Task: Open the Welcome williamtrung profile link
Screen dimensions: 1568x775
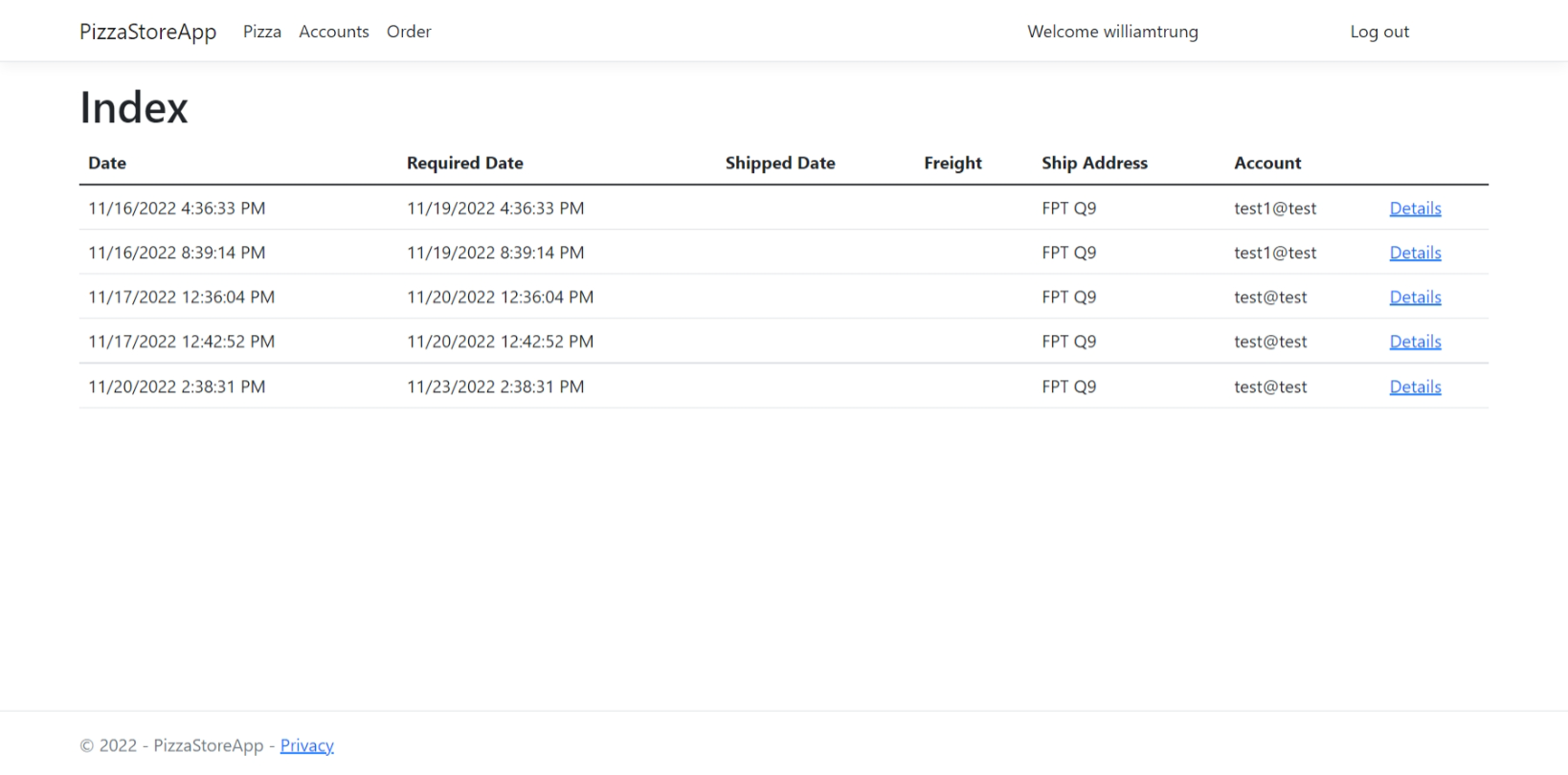Action: [x=1111, y=31]
